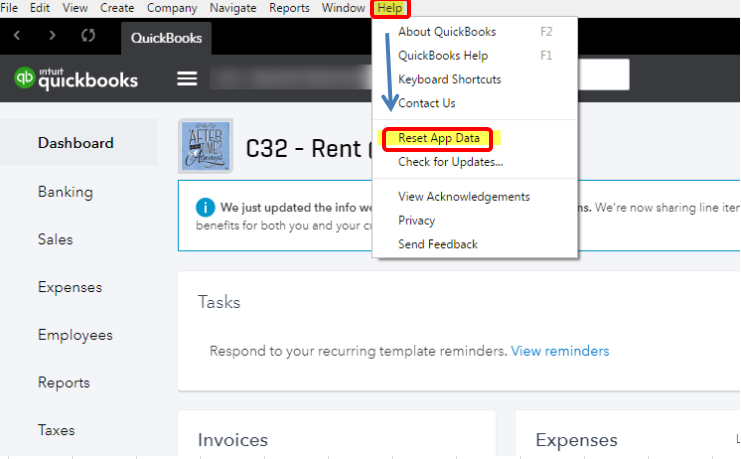
Task: Click the blue info icon
Action: coord(205,208)
